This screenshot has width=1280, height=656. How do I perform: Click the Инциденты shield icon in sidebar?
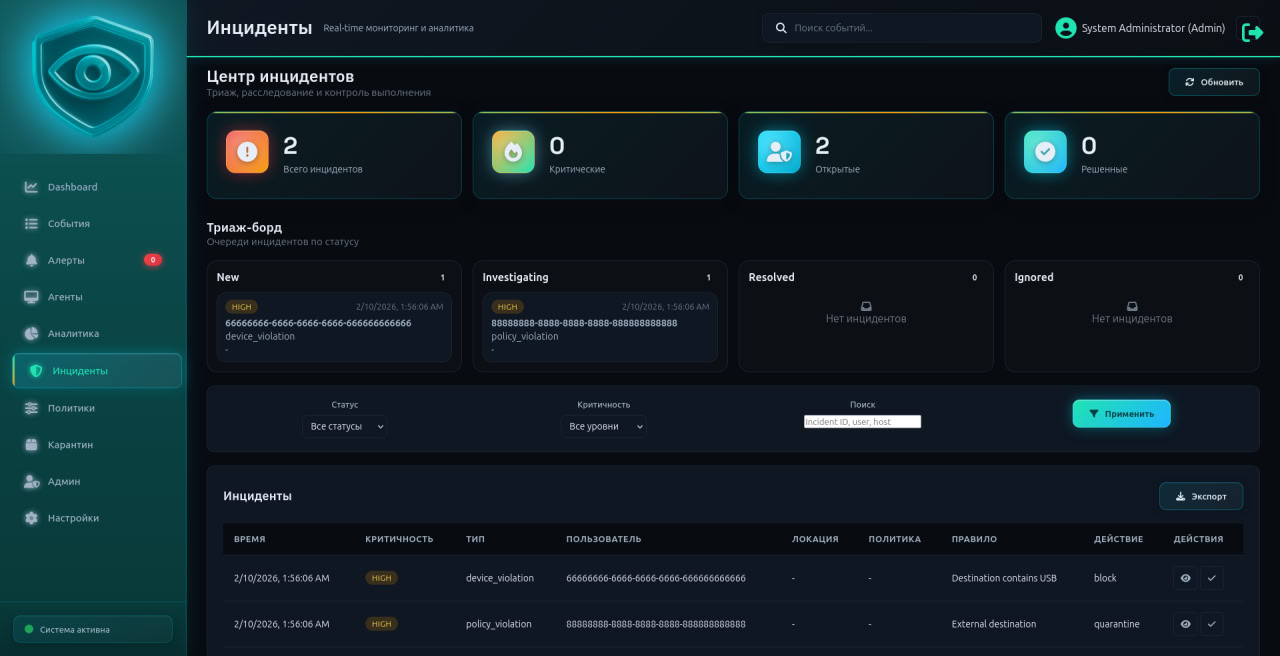click(36, 371)
